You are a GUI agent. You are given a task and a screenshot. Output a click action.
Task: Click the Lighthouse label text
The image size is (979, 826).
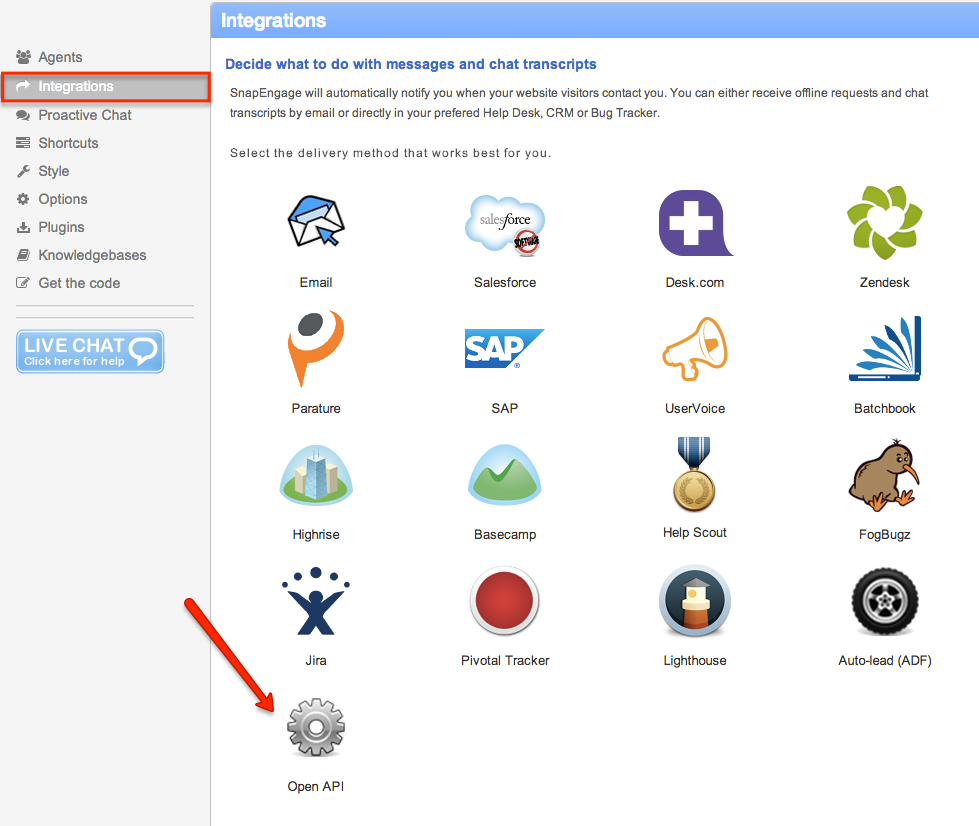[x=695, y=660]
